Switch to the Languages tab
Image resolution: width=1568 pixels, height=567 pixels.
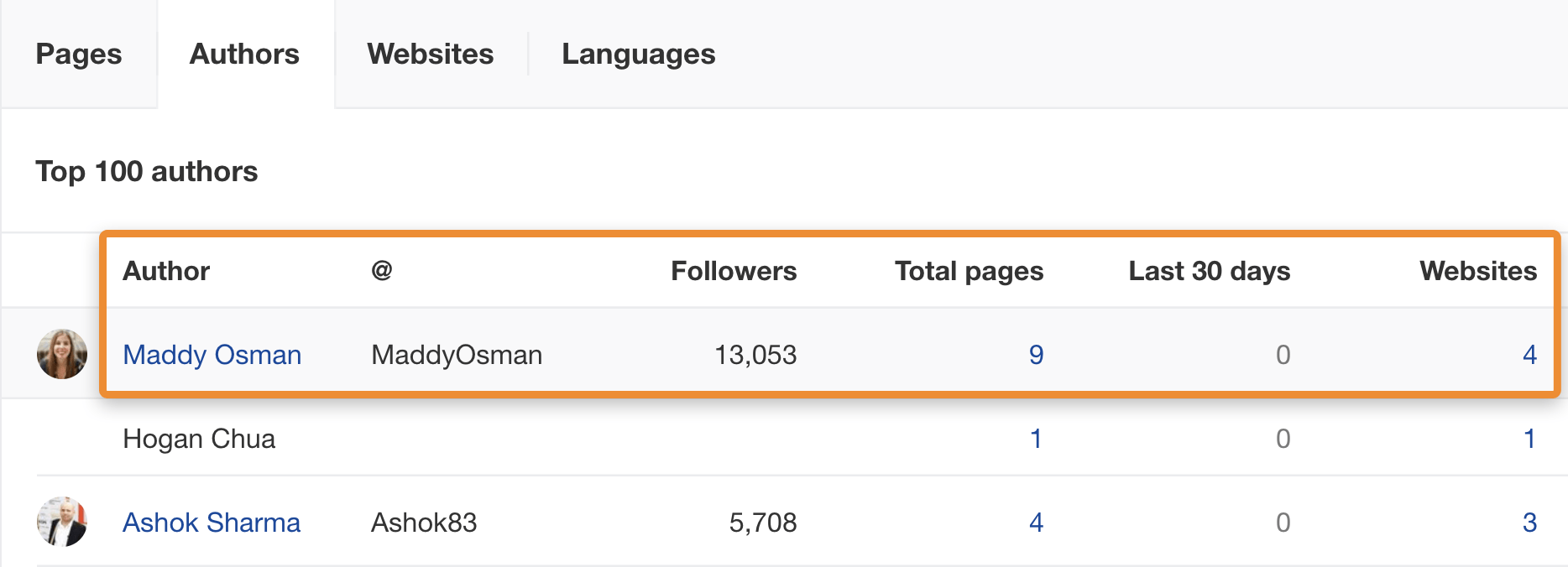click(638, 55)
